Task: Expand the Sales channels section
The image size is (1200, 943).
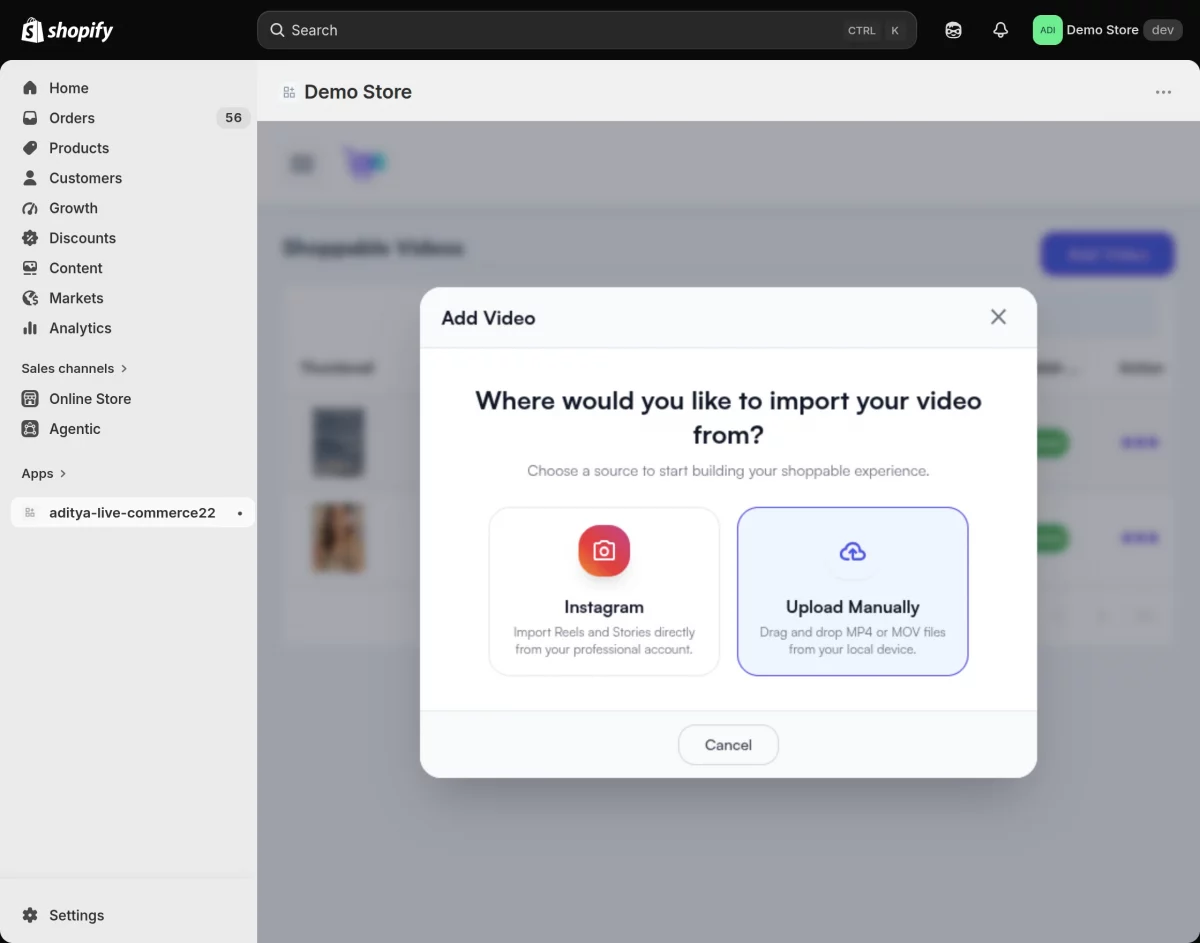Action: (75, 368)
